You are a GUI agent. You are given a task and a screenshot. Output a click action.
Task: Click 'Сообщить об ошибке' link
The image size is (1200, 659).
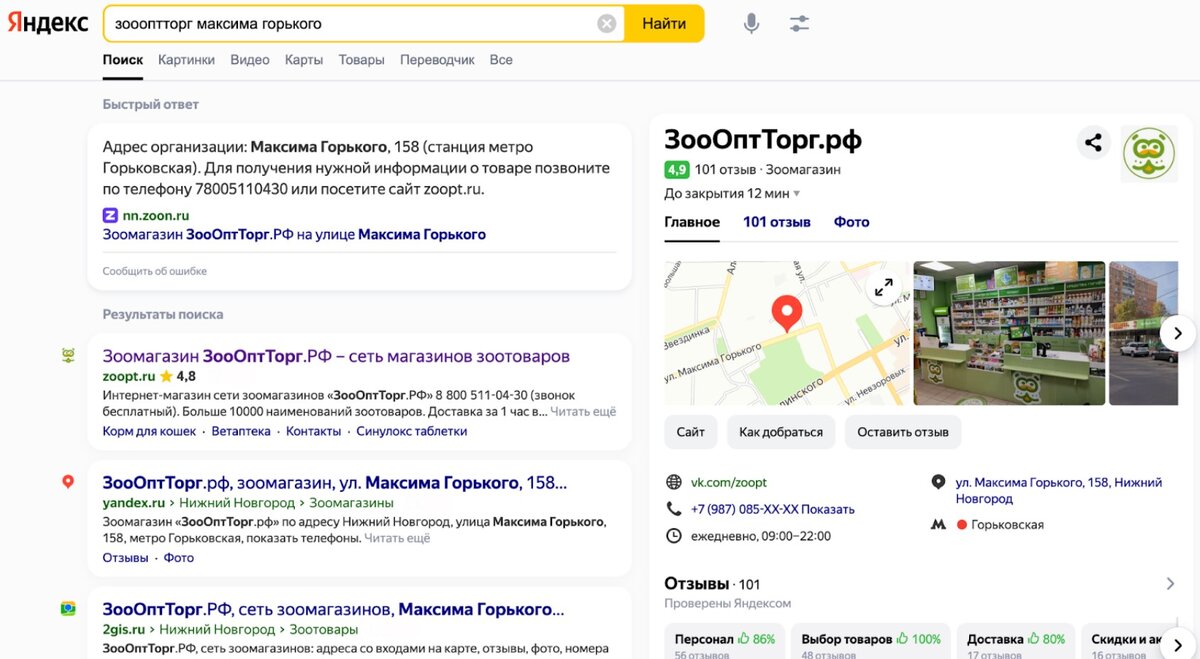pos(155,271)
